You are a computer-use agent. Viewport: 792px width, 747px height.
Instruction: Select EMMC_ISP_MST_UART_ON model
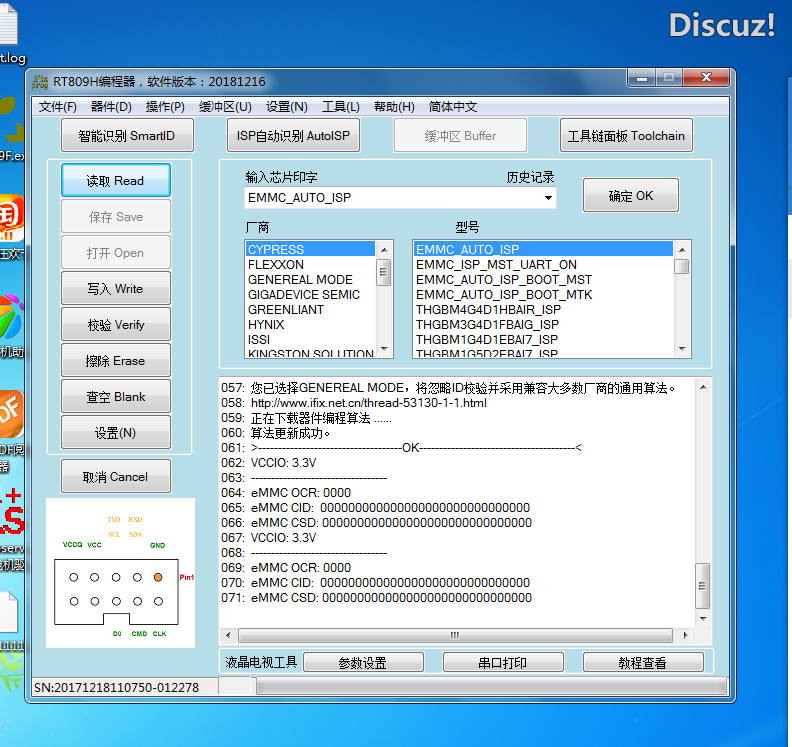pyautogui.click(x=543, y=264)
